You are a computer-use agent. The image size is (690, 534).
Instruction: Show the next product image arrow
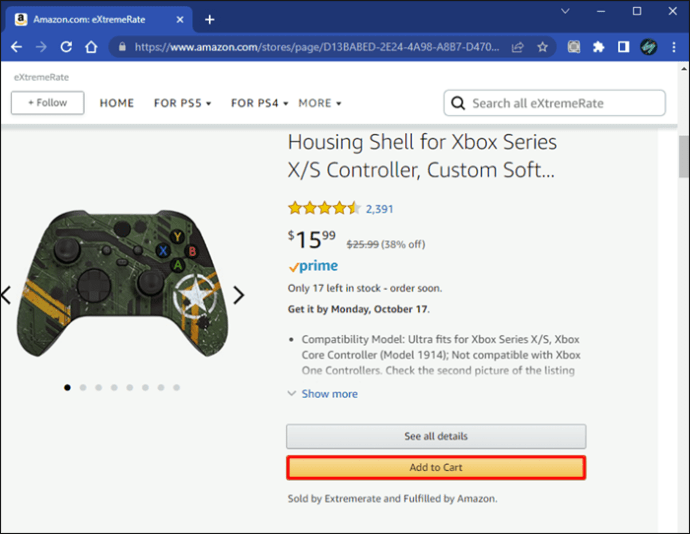click(239, 295)
